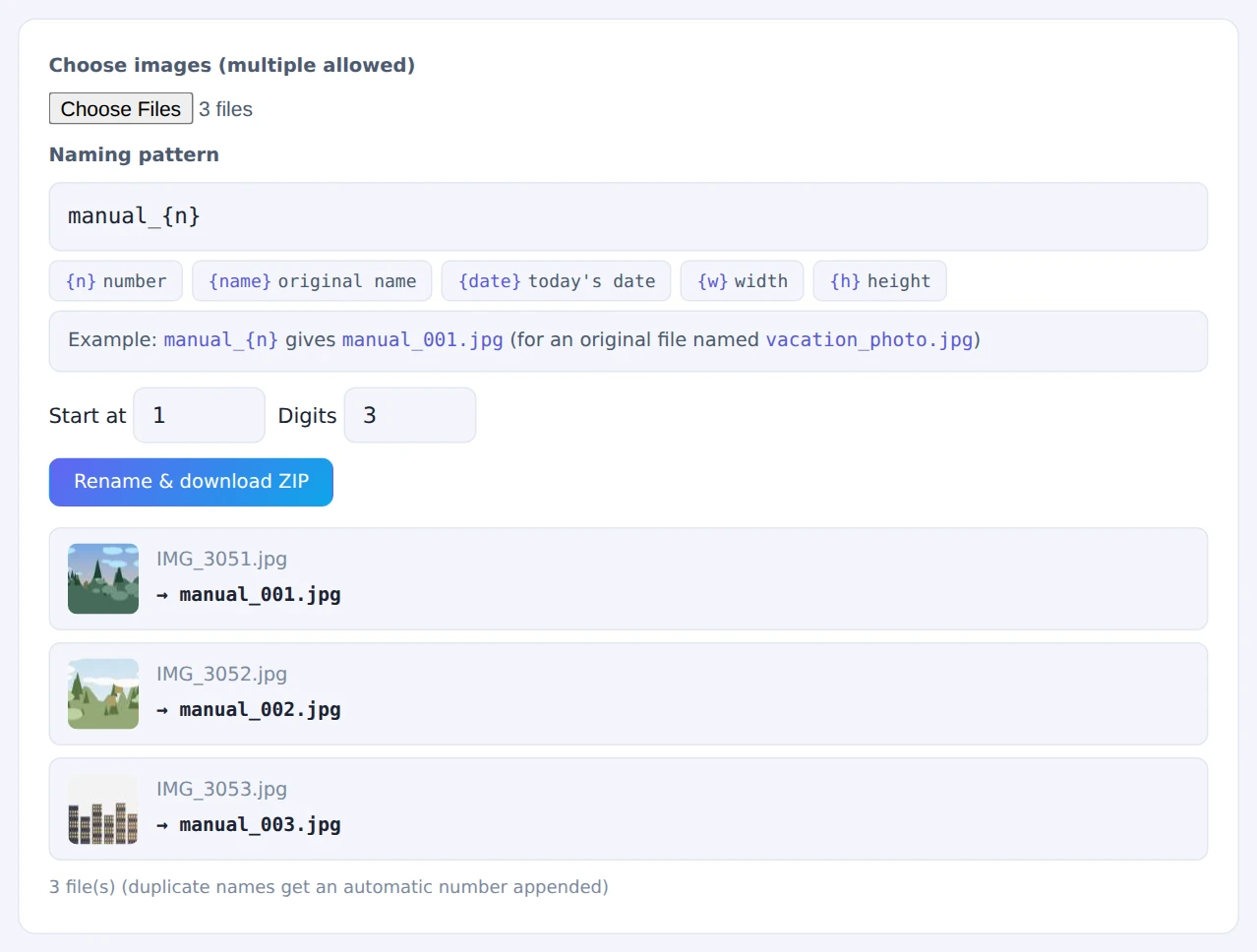Insert the {h} height token
Screen dimensions: 1257x952
879,281
